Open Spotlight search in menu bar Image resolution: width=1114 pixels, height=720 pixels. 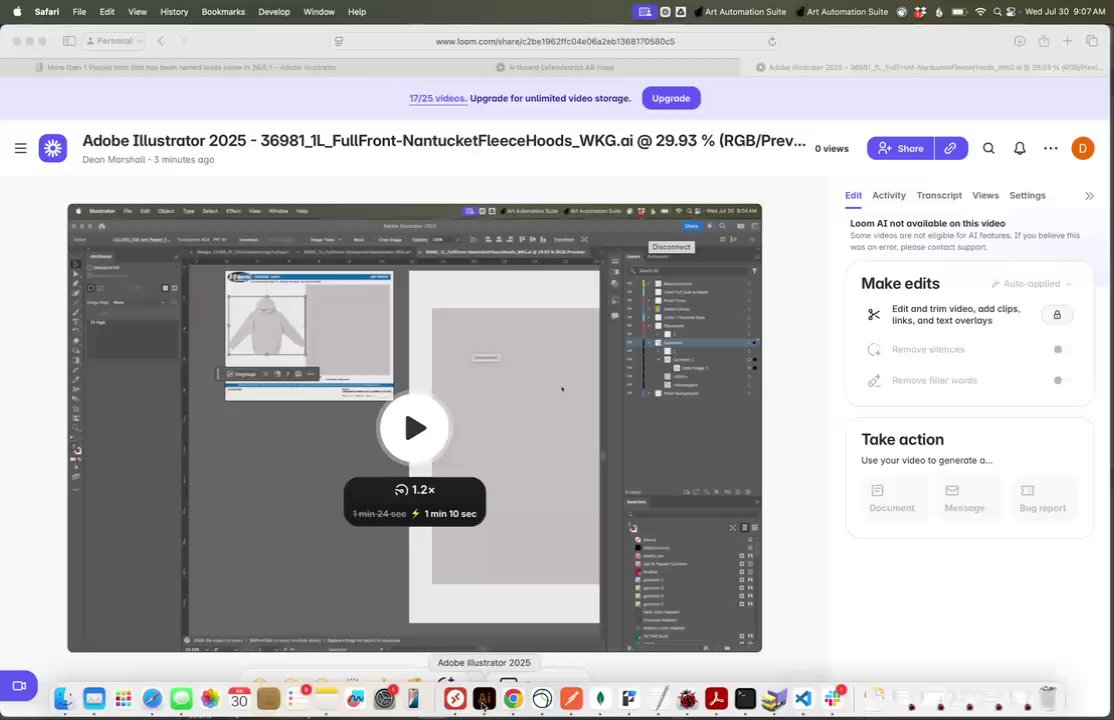(x=997, y=11)
